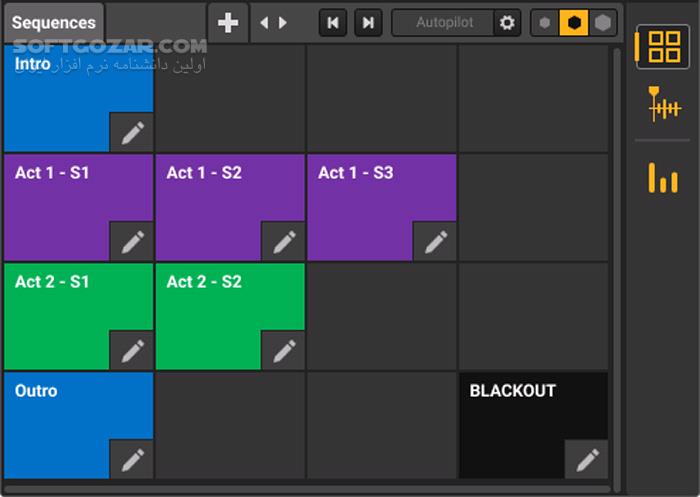The image size is (700, 497).
Task: Click the plus button to add a sequence
Action: [x=228, y=22]
